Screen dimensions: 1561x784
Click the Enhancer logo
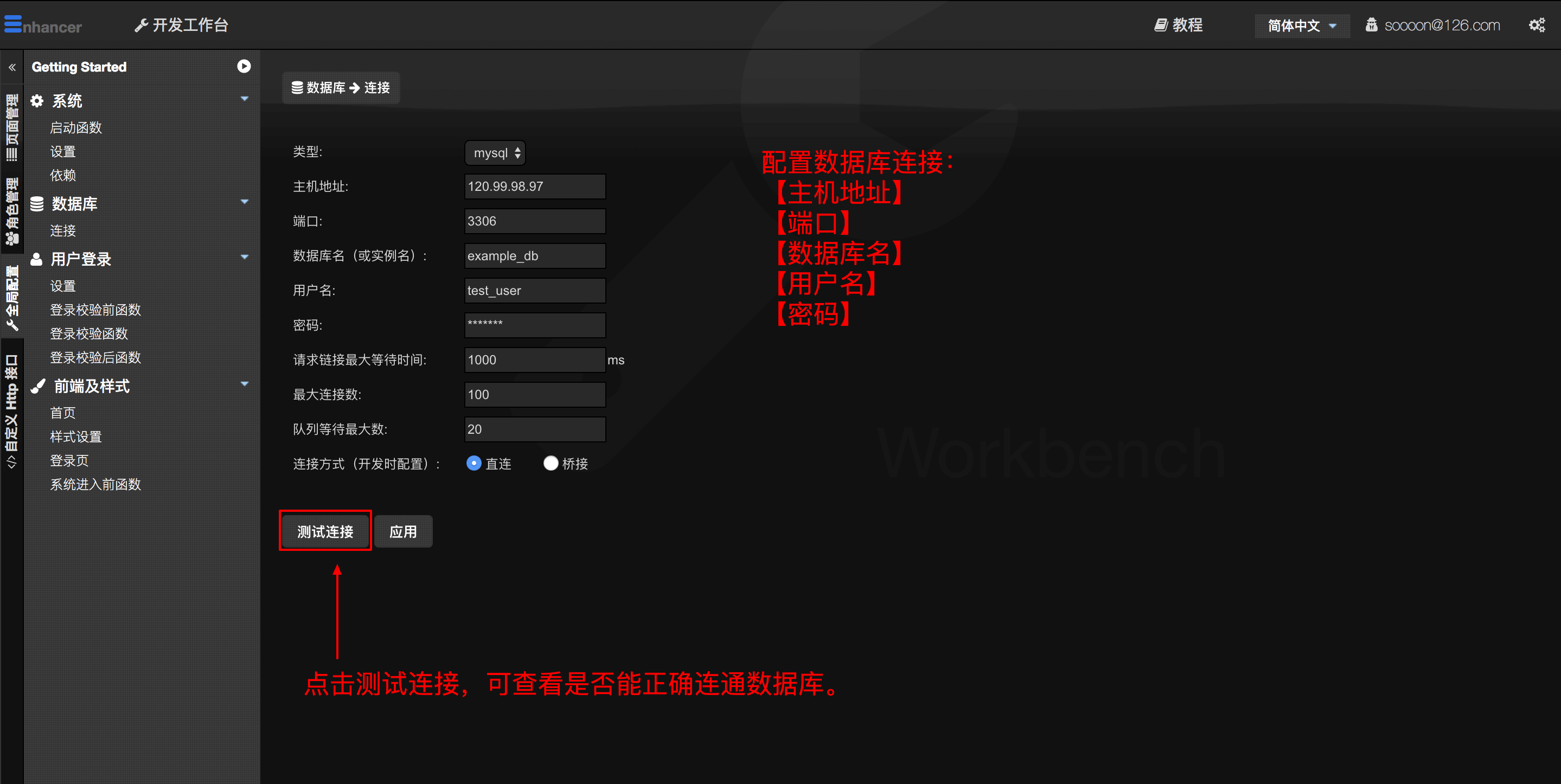(x=42, y=25)
